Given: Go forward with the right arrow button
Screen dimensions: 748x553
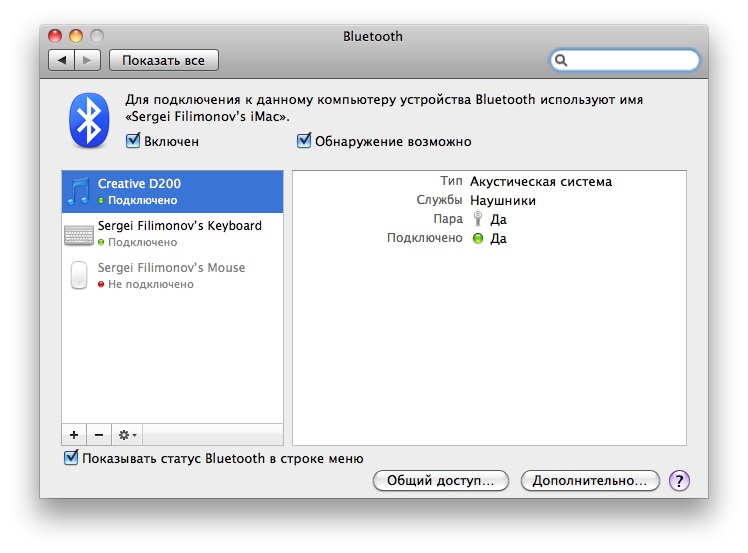Looking at the screenshot, I should (x=87, y=60).
